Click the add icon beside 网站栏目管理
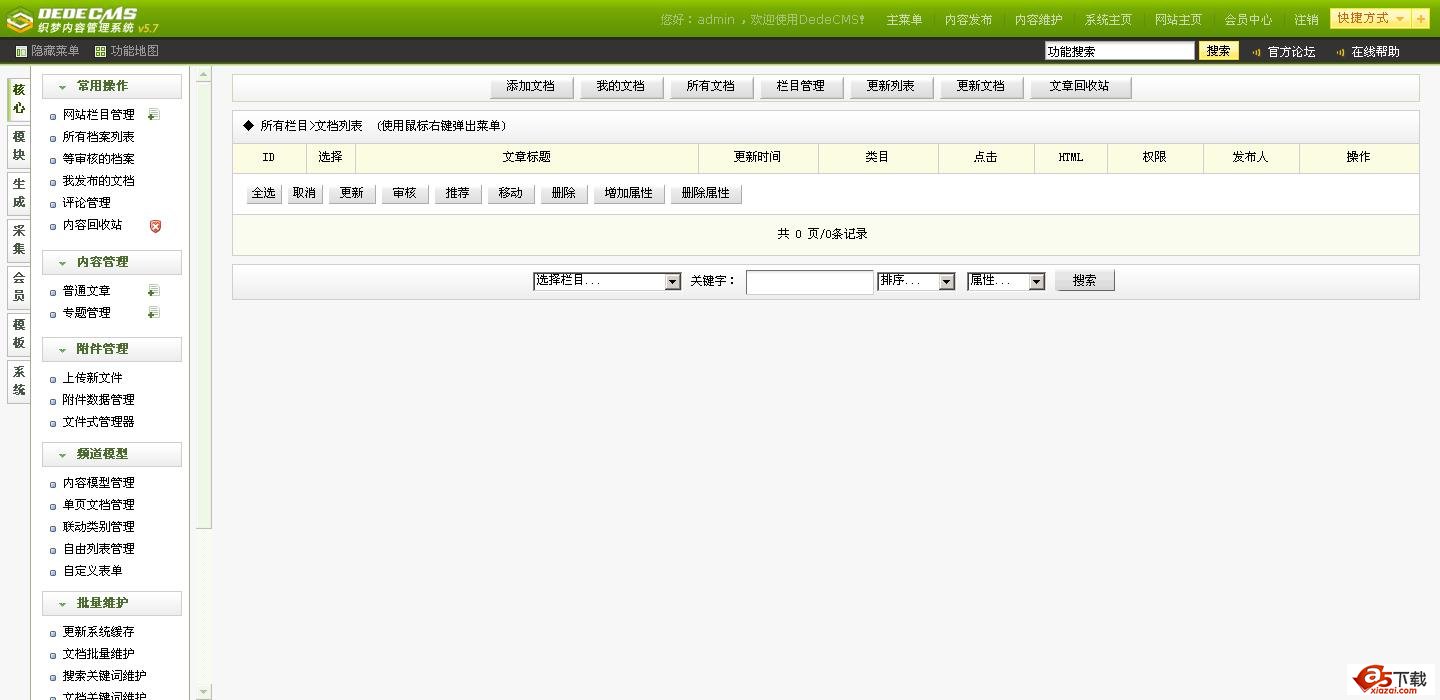The height and width of the screenshot is (700, 1440). (154, 115)
